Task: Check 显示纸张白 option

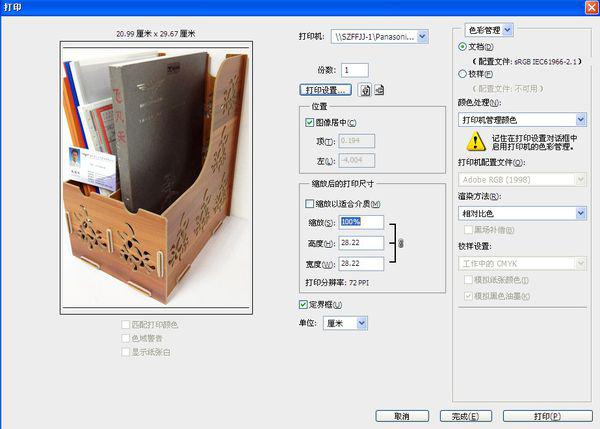Action: pyautogui.click(x=125, y=352)
